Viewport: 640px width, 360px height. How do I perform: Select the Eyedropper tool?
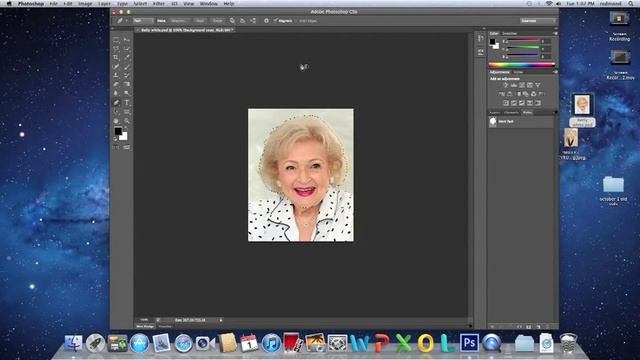[127, 58]
